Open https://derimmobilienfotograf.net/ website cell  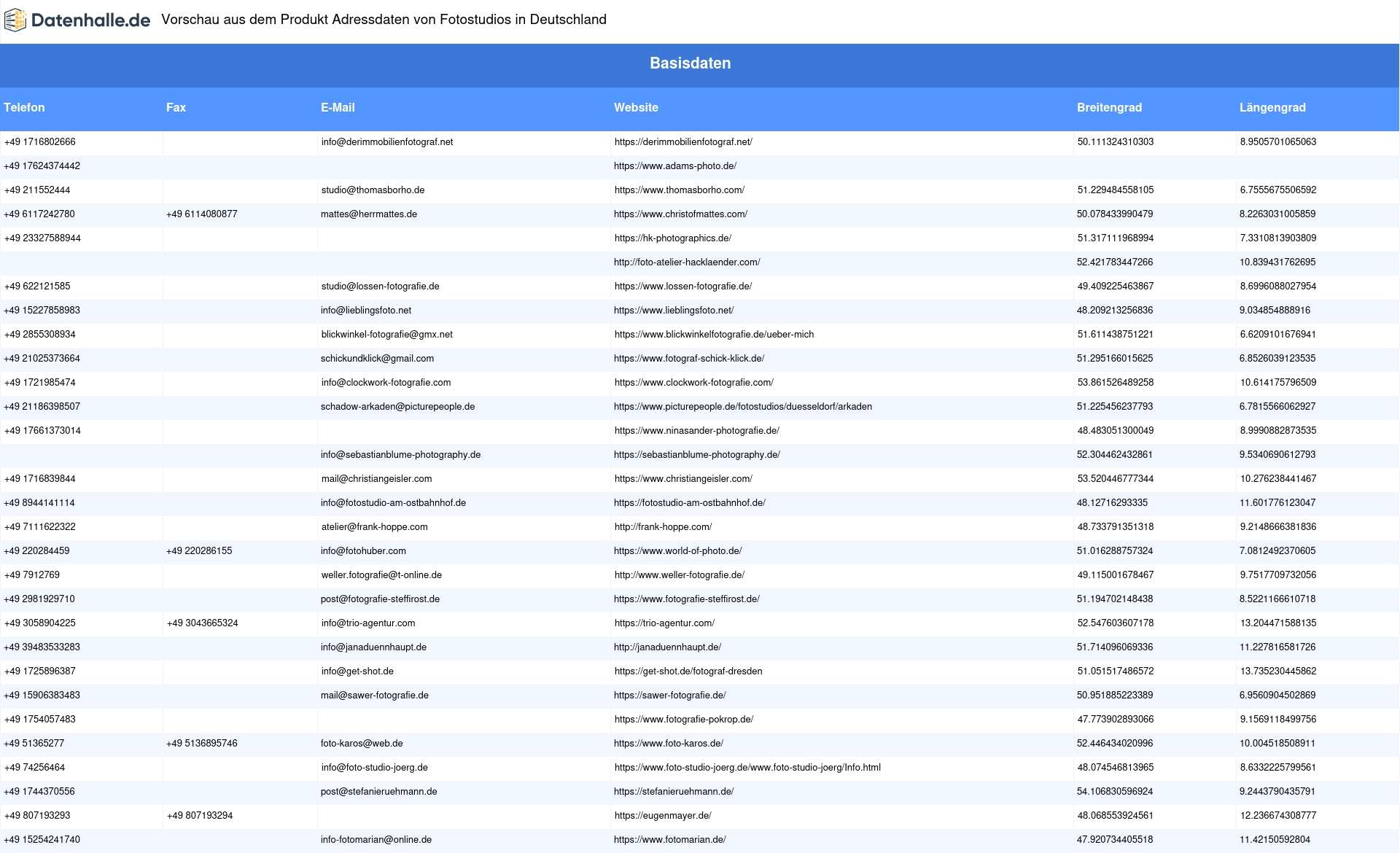[x=683, y=142]
